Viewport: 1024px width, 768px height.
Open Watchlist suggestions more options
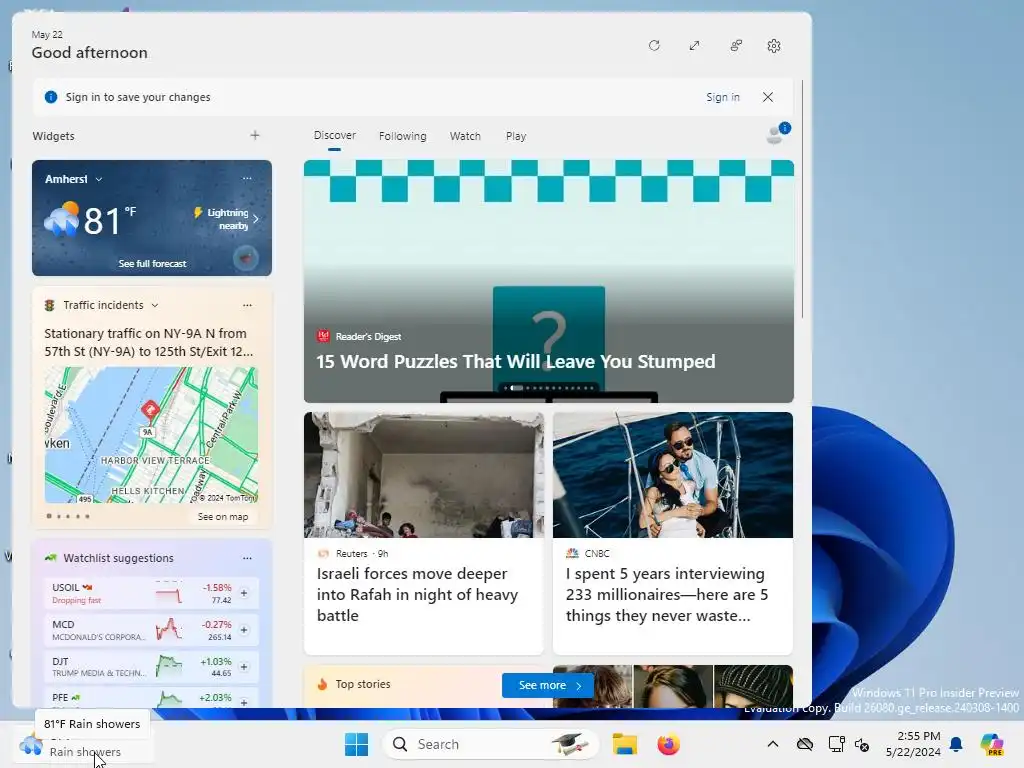tap(247, 558)
